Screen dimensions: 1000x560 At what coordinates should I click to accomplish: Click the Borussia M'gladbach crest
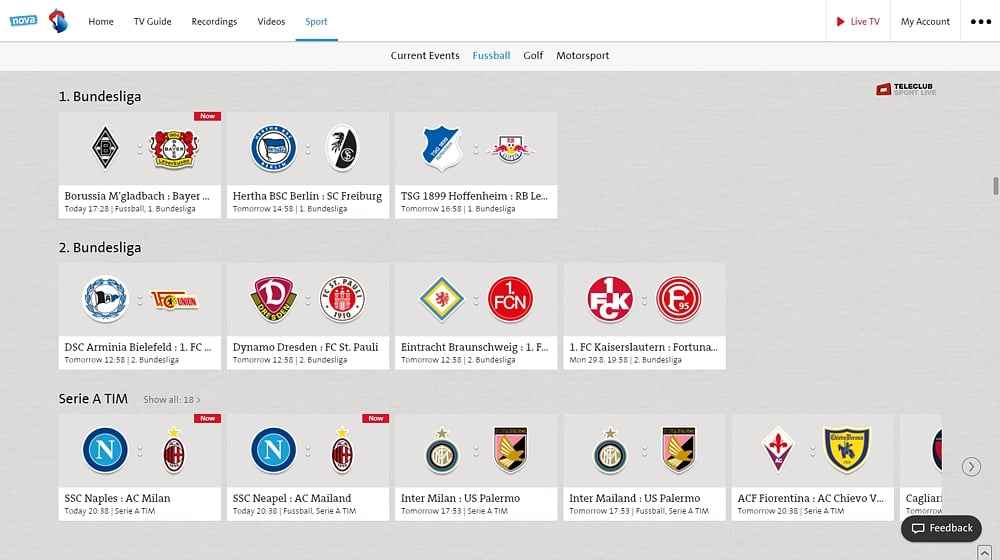pyautogui.click(x=105, y=148)
